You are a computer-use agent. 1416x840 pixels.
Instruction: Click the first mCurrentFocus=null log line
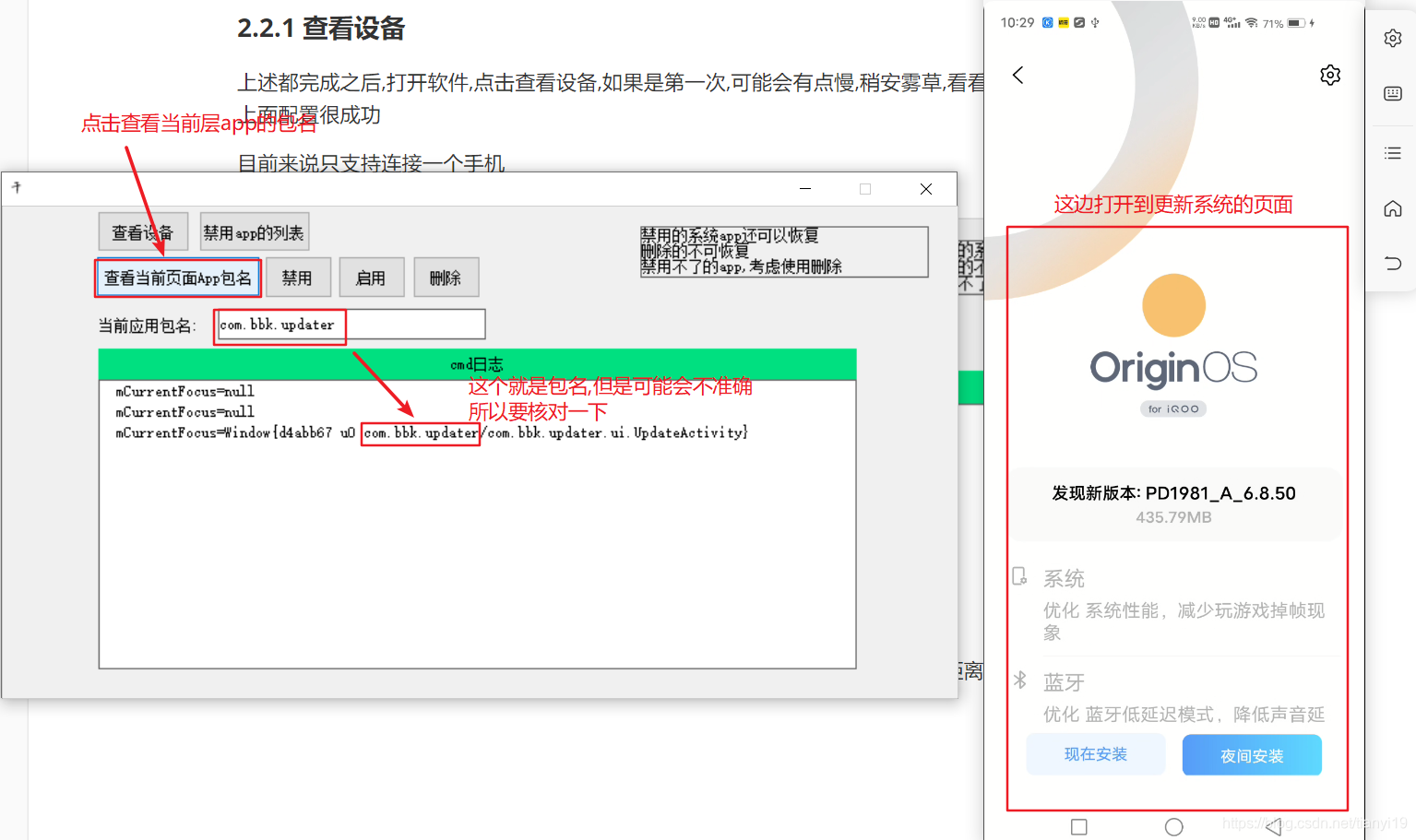click(x=184, y=391)
